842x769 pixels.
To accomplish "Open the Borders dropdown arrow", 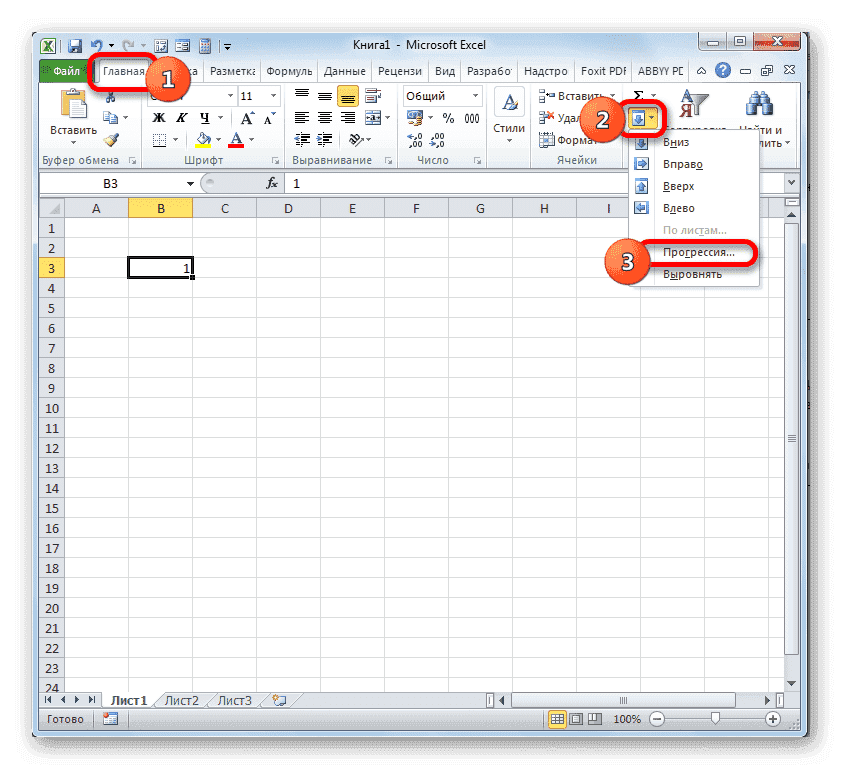I will [175, 139].
